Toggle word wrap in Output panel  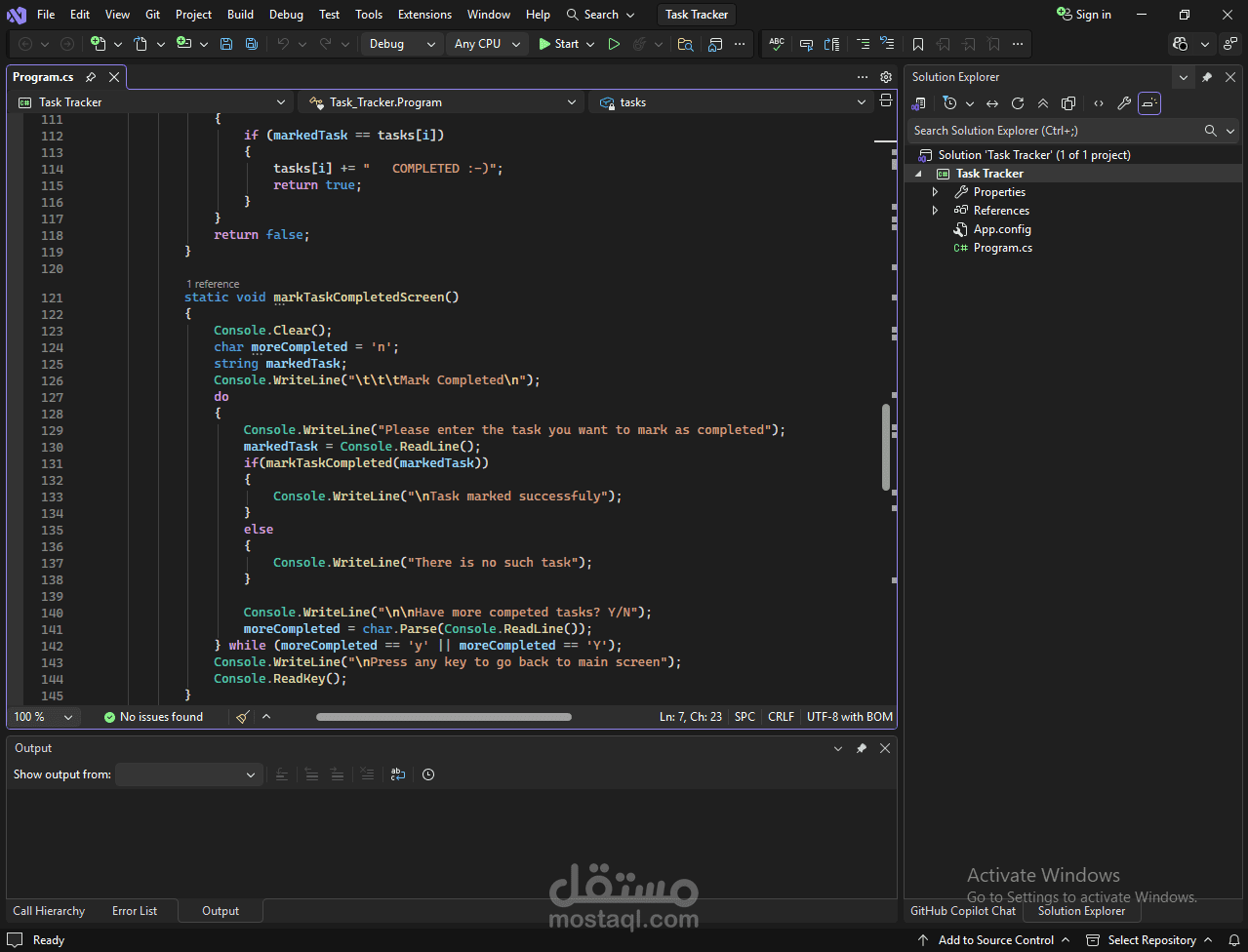[398, 774]
